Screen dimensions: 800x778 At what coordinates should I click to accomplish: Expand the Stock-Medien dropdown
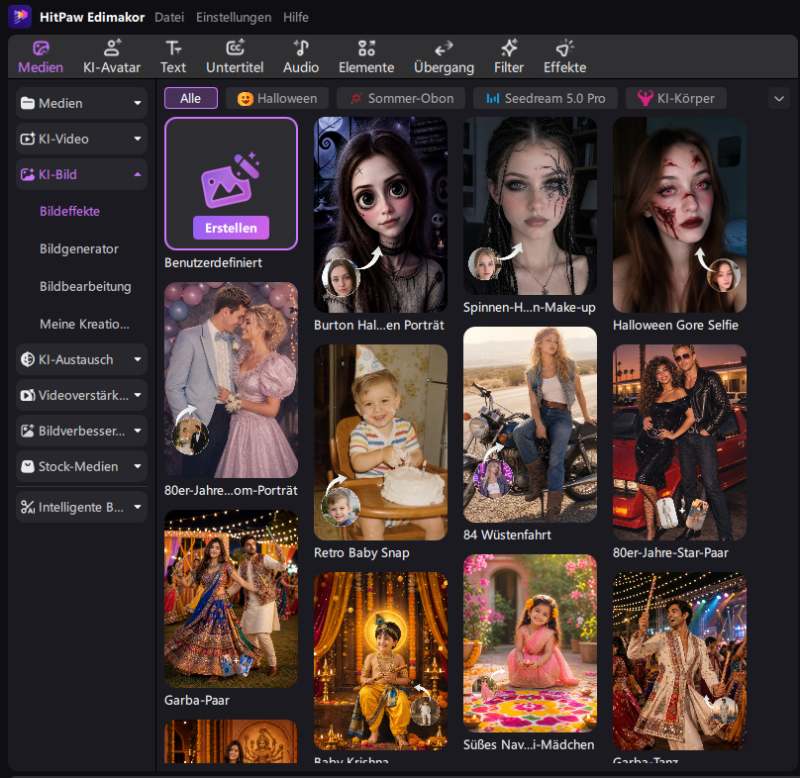pos(137,466)
